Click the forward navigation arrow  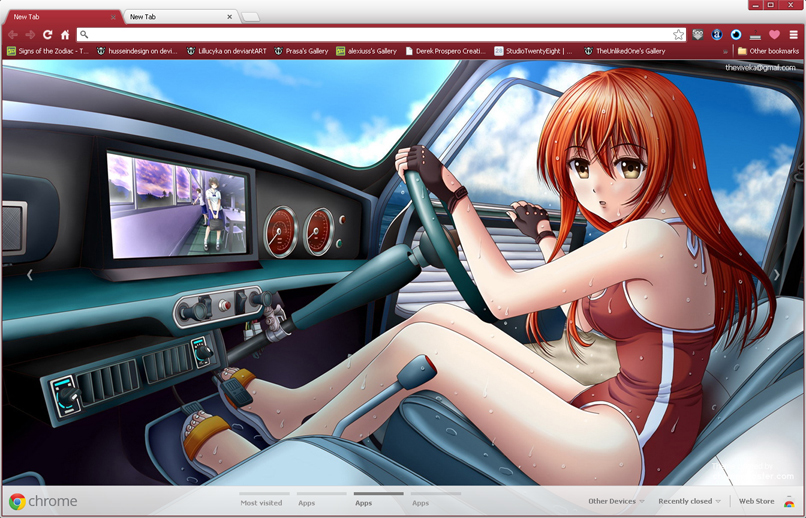[x=30, y=34]
